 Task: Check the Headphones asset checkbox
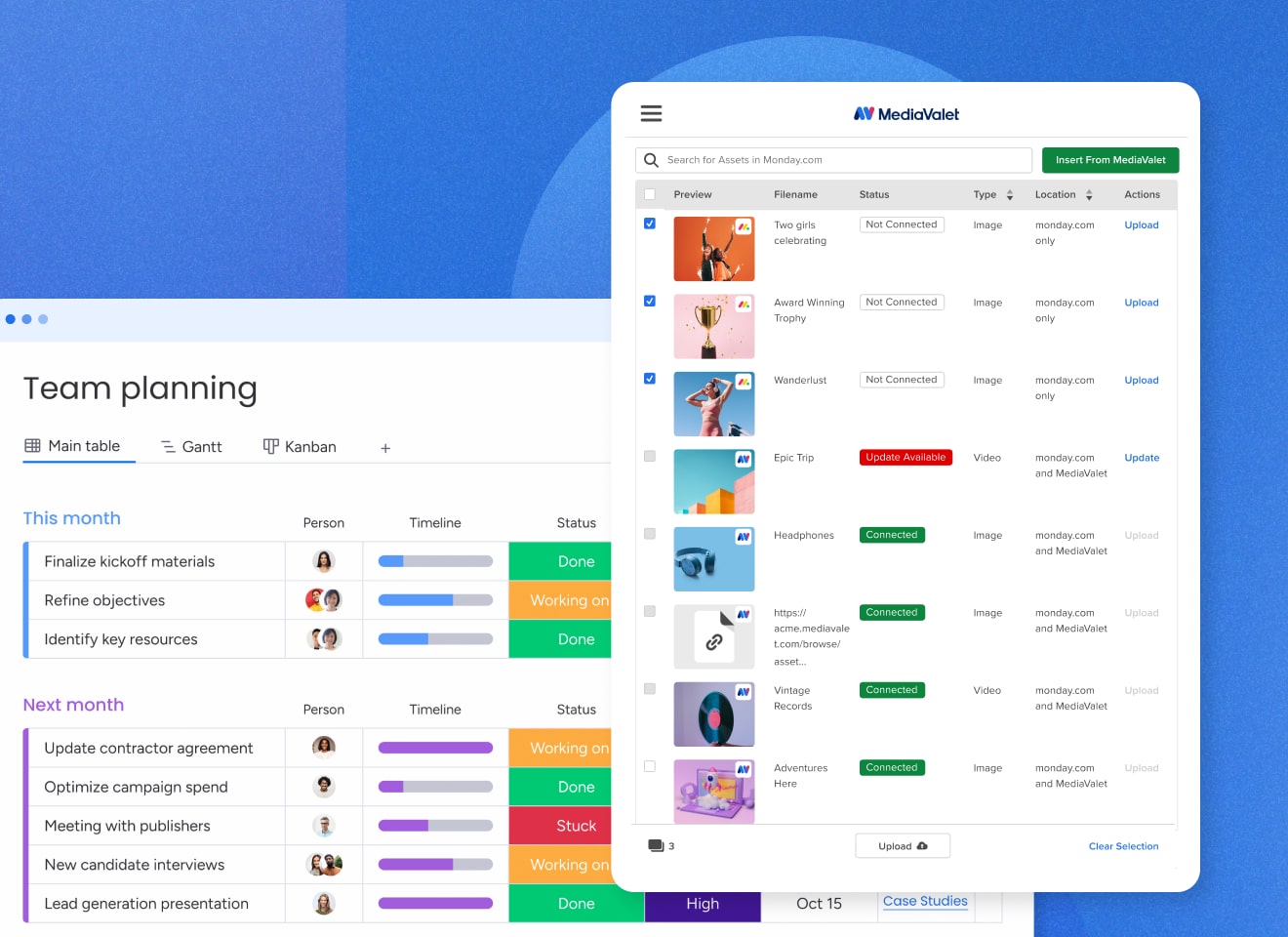pos(650,534)
